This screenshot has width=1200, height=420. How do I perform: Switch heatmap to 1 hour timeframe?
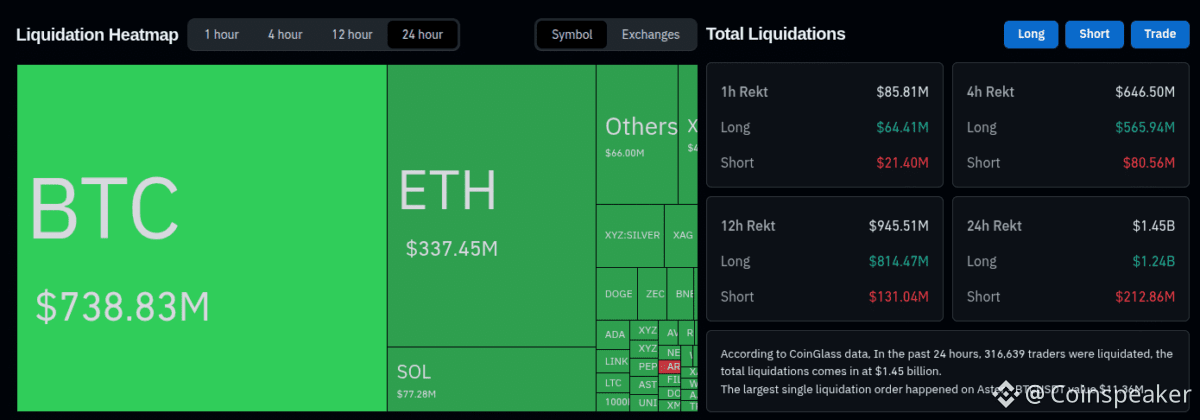point(221,35)
